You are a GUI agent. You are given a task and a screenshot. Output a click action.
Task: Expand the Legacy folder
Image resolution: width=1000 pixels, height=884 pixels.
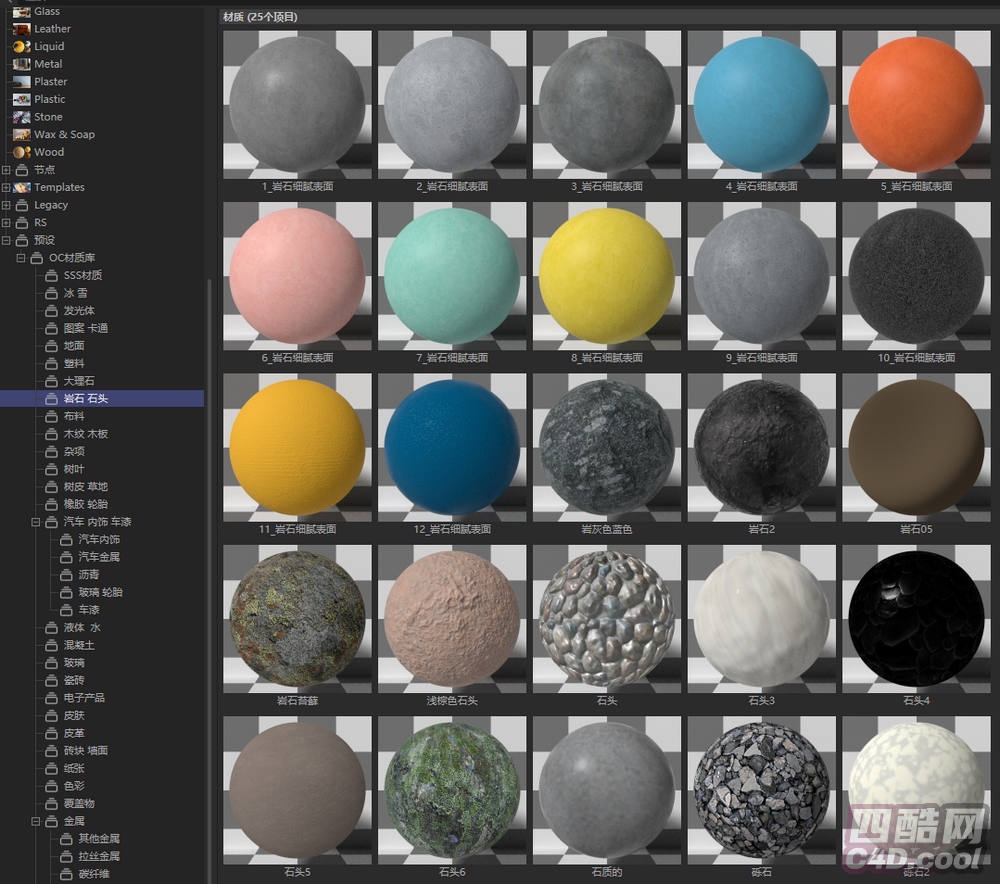(x=6, y=205)
